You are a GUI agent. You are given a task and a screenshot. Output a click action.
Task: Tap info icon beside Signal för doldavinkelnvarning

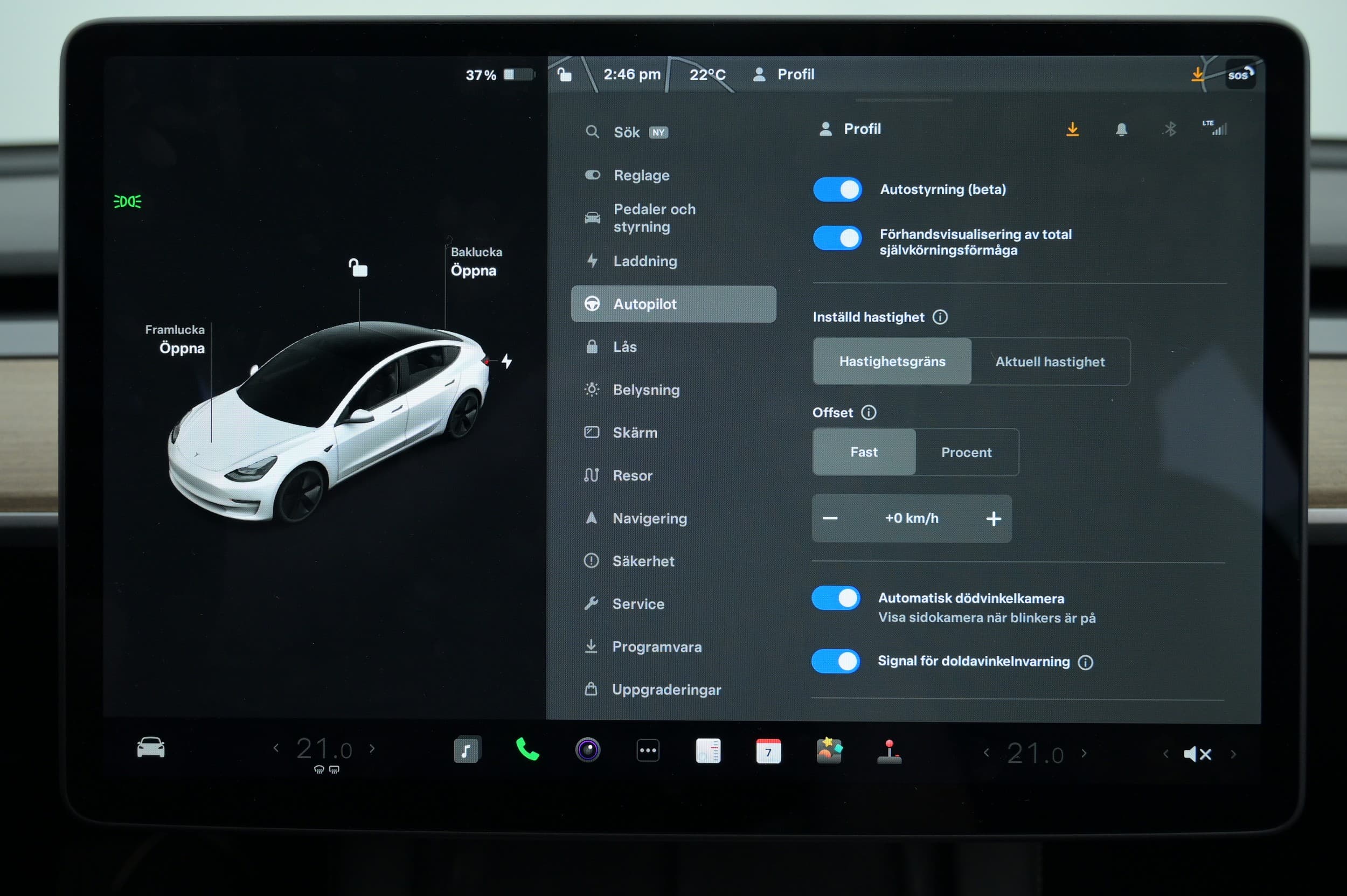click(1085, 662)
